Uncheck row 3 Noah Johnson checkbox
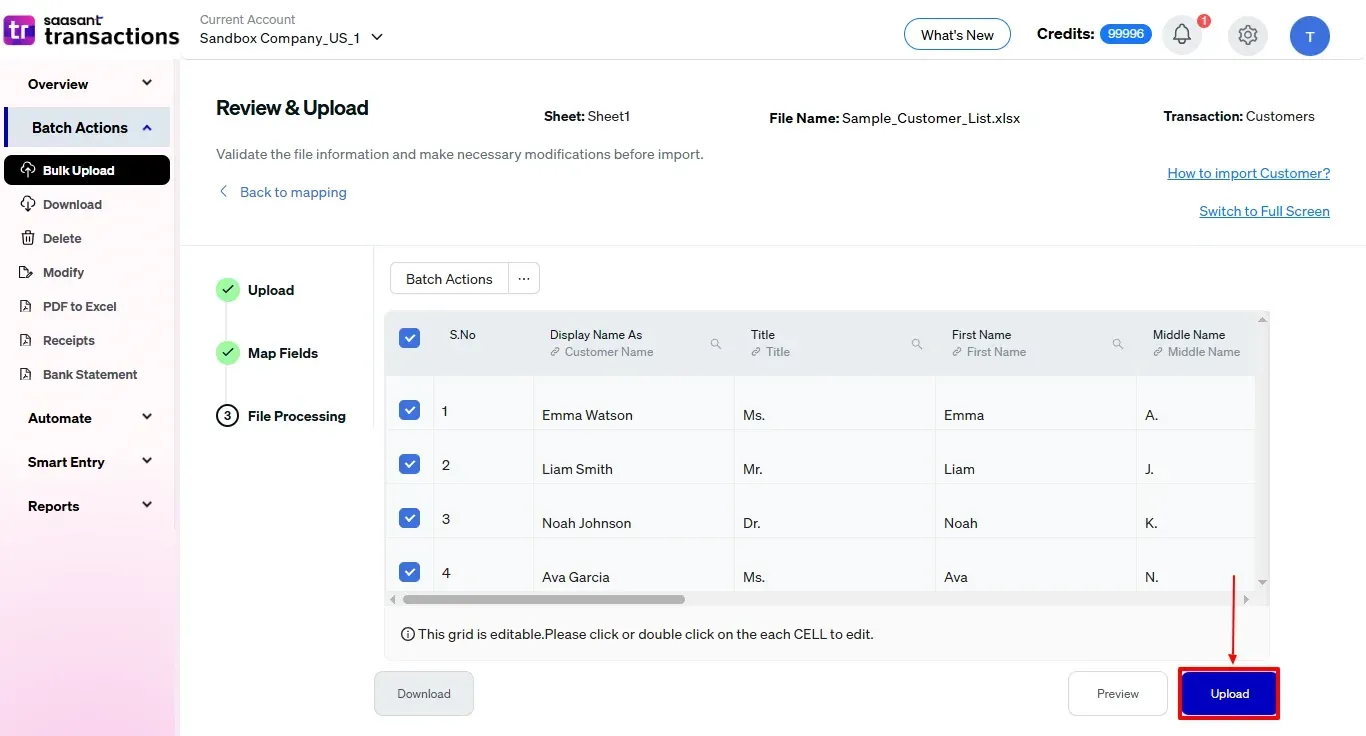 coord(409,518)
